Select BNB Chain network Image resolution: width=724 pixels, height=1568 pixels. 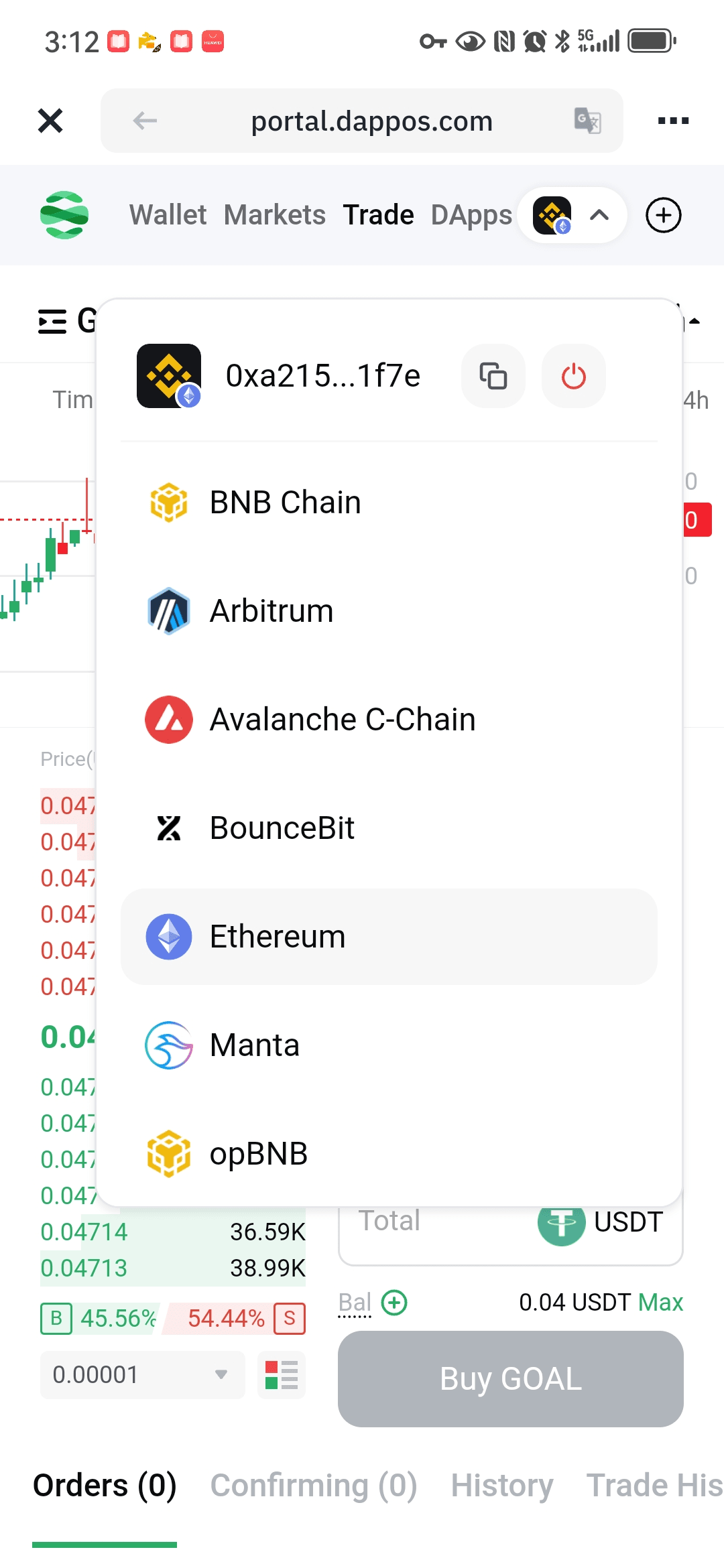click(x=389, y=503)
